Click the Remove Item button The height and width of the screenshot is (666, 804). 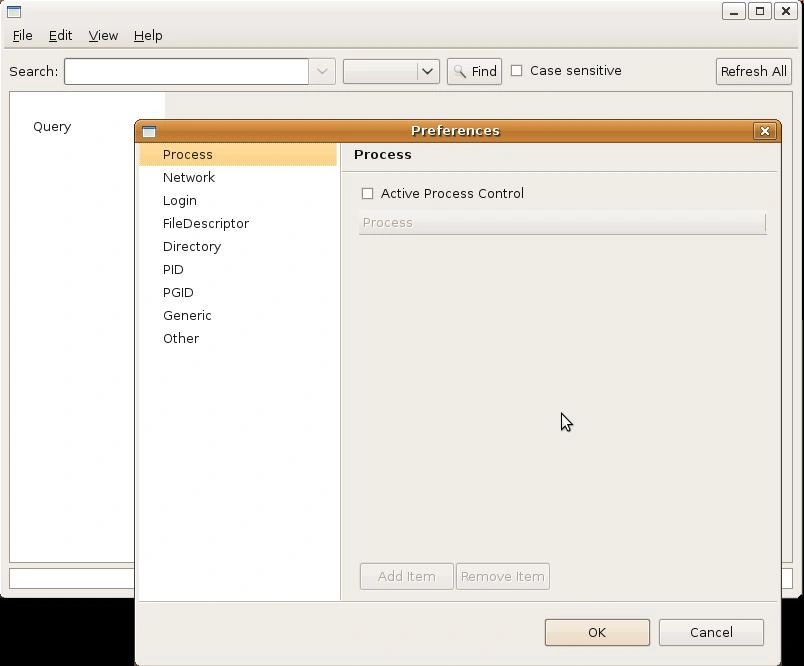point(502,576)
